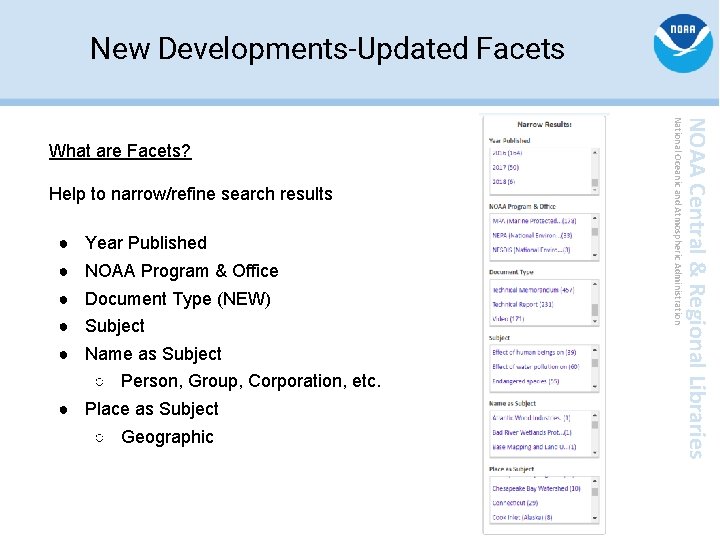Click Name as Subject bullet on slide

pos(153,354)
